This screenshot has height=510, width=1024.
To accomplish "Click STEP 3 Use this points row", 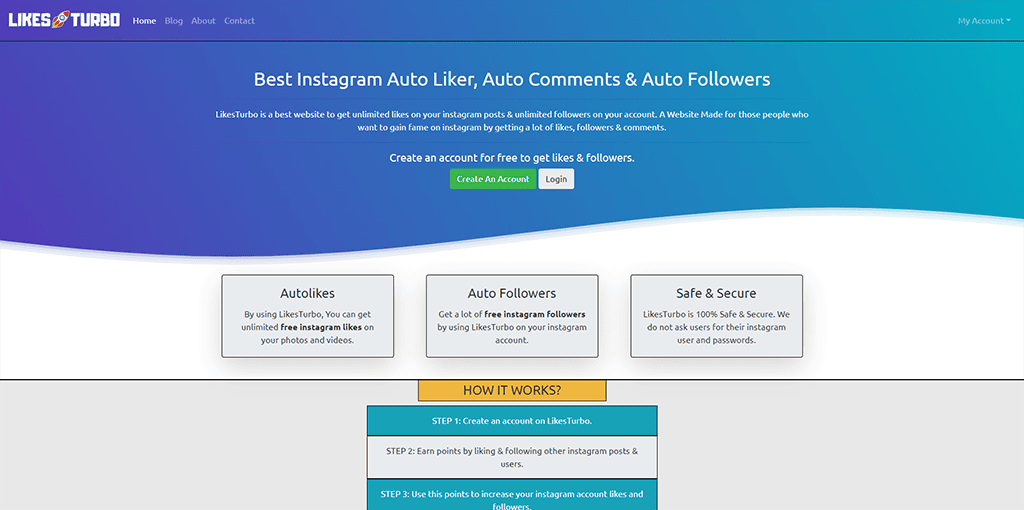I will (x=512, y=495).
